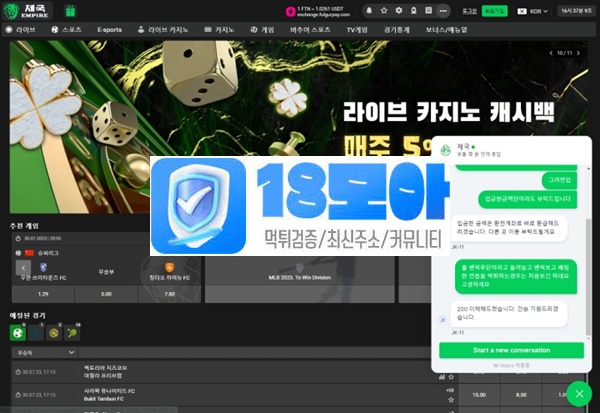600x413 pixels.
Task: Click the 로그인 login link
Action: [470, 11]
